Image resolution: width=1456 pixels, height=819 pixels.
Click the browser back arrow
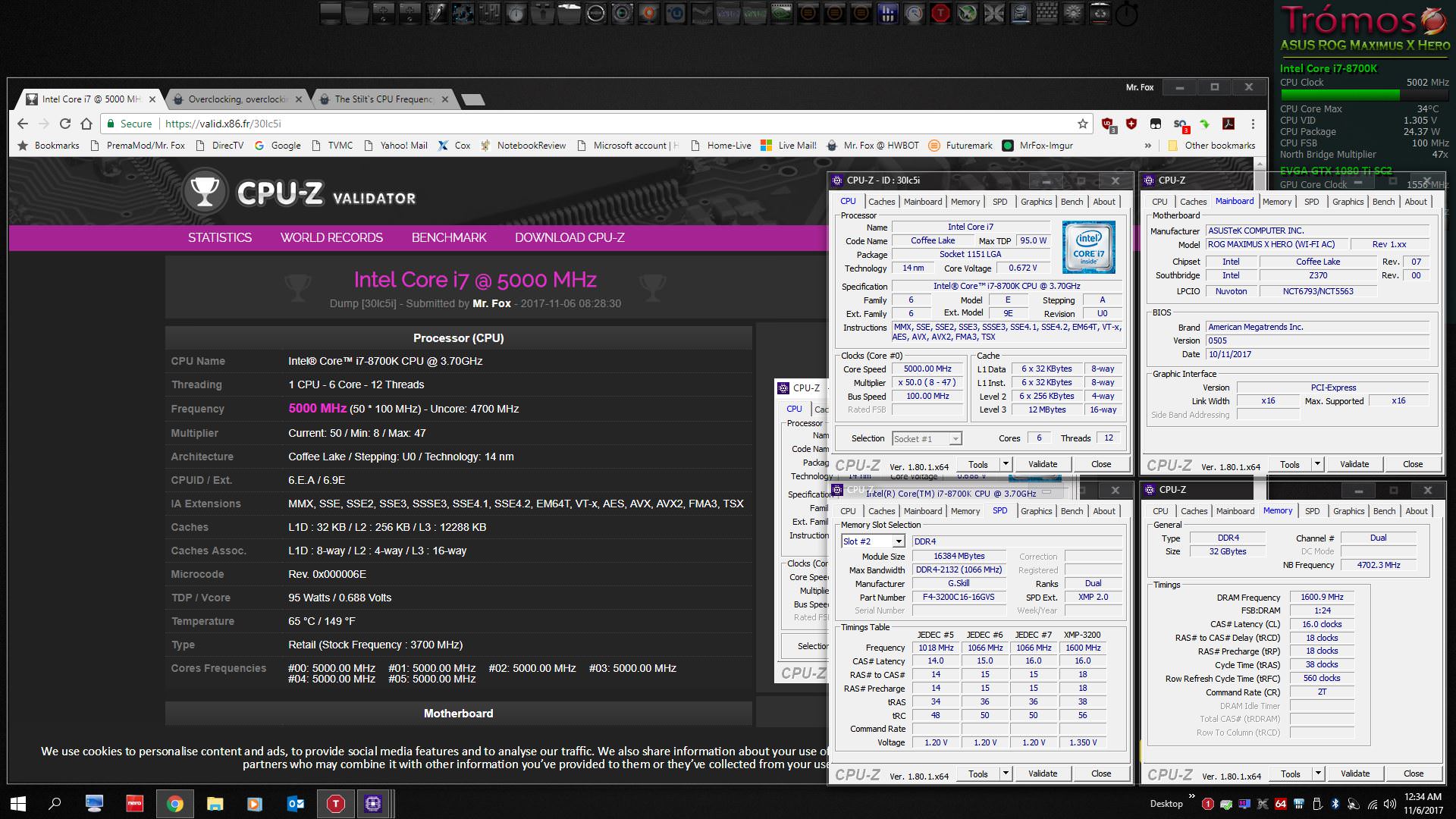click(x=23, y=124)
